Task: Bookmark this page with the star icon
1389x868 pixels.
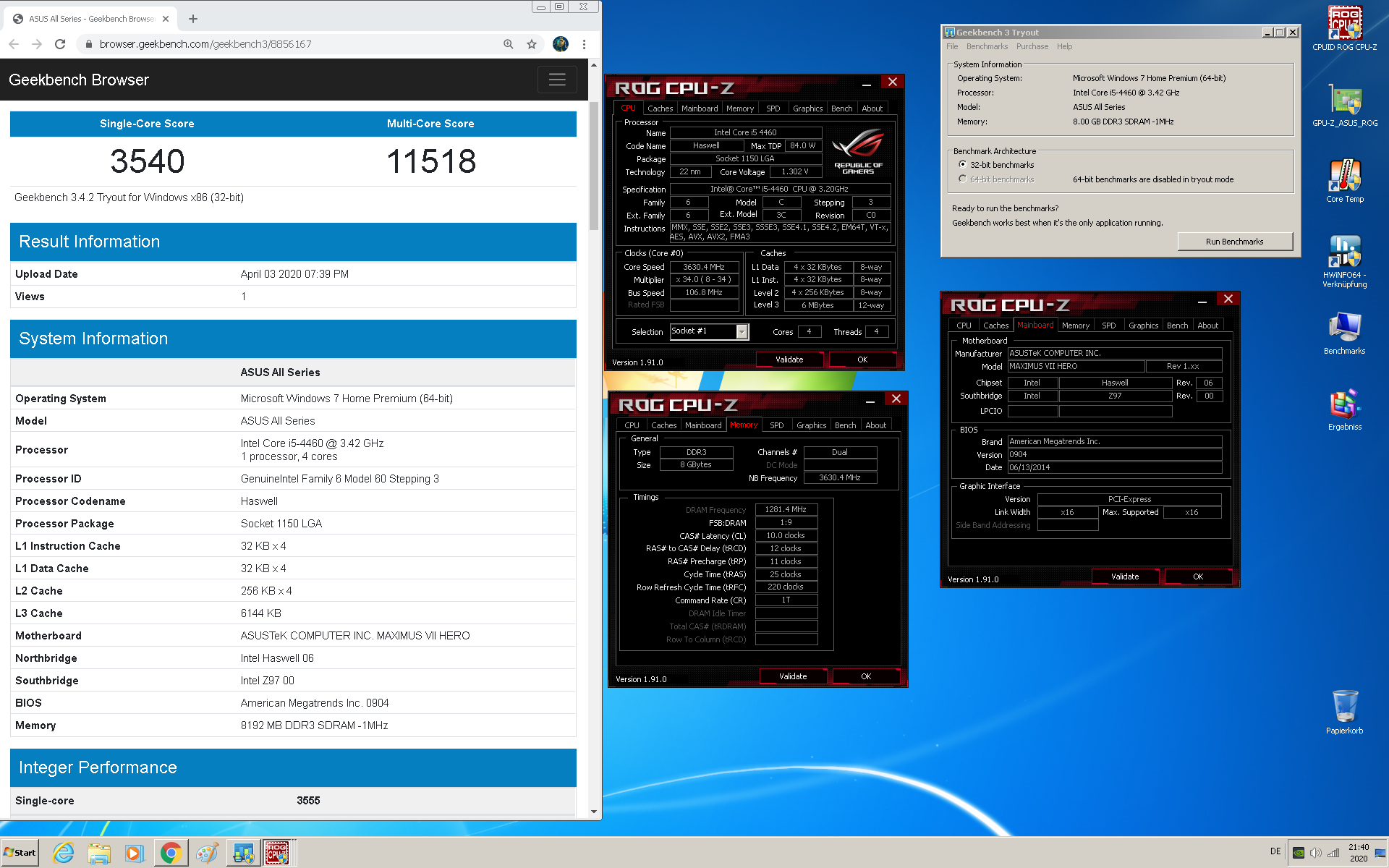Action: pyautogui.click(x=532, y=44)
